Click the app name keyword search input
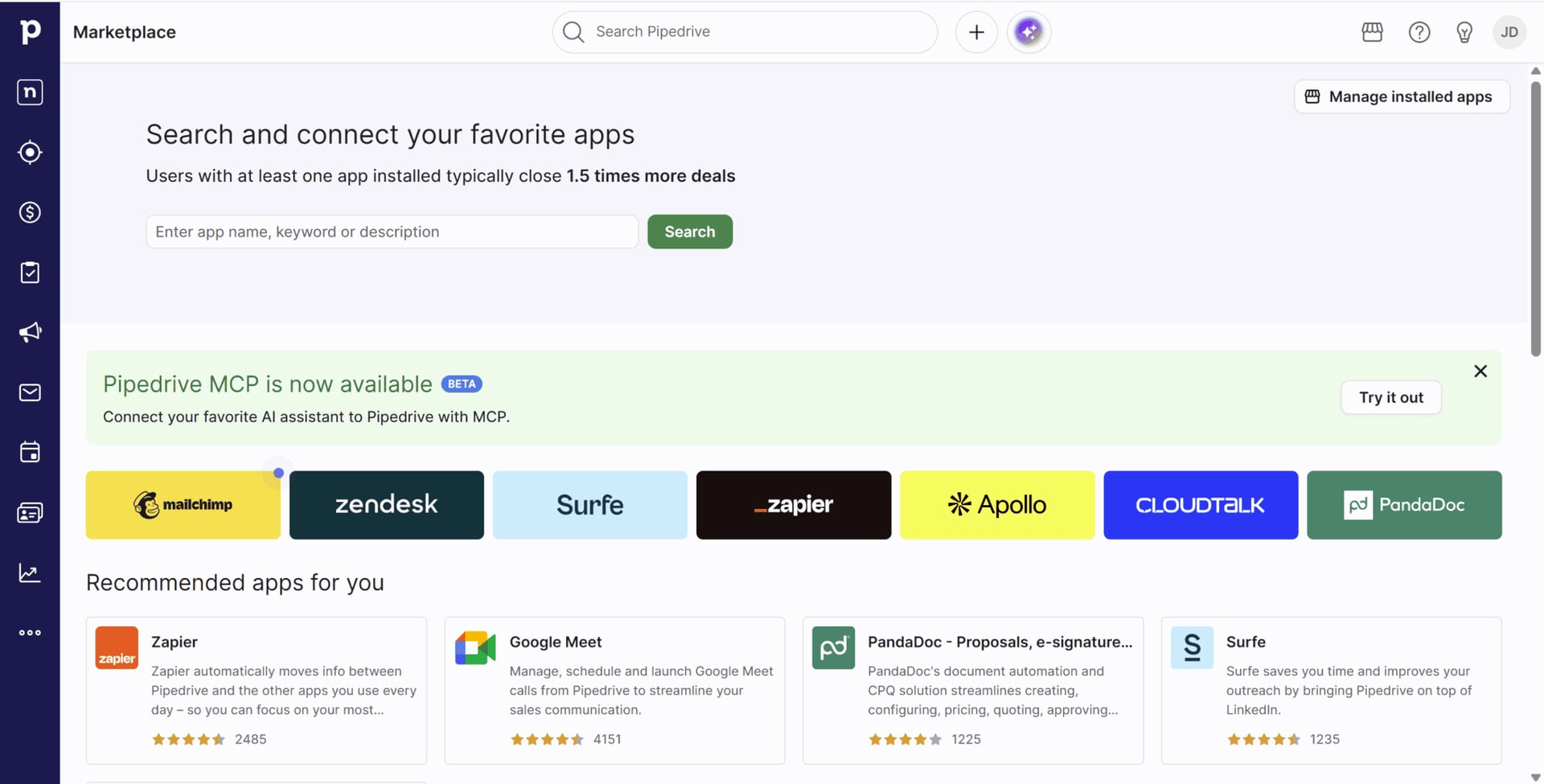 pos(392,232)
